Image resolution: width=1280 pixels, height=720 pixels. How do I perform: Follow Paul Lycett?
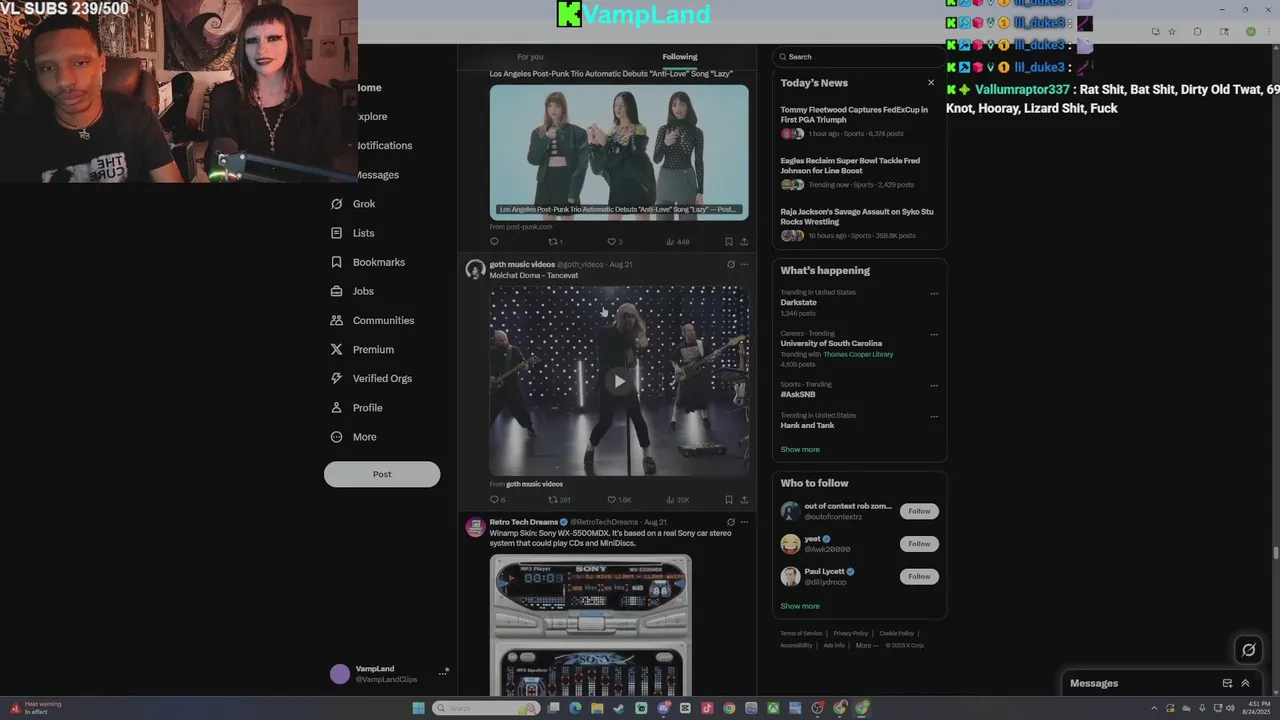tap(919, 576)
